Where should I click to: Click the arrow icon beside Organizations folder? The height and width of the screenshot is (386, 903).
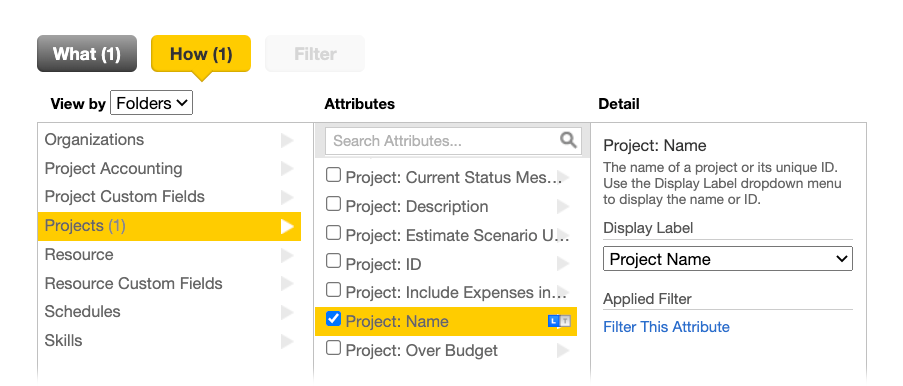[x=287, y=140]
